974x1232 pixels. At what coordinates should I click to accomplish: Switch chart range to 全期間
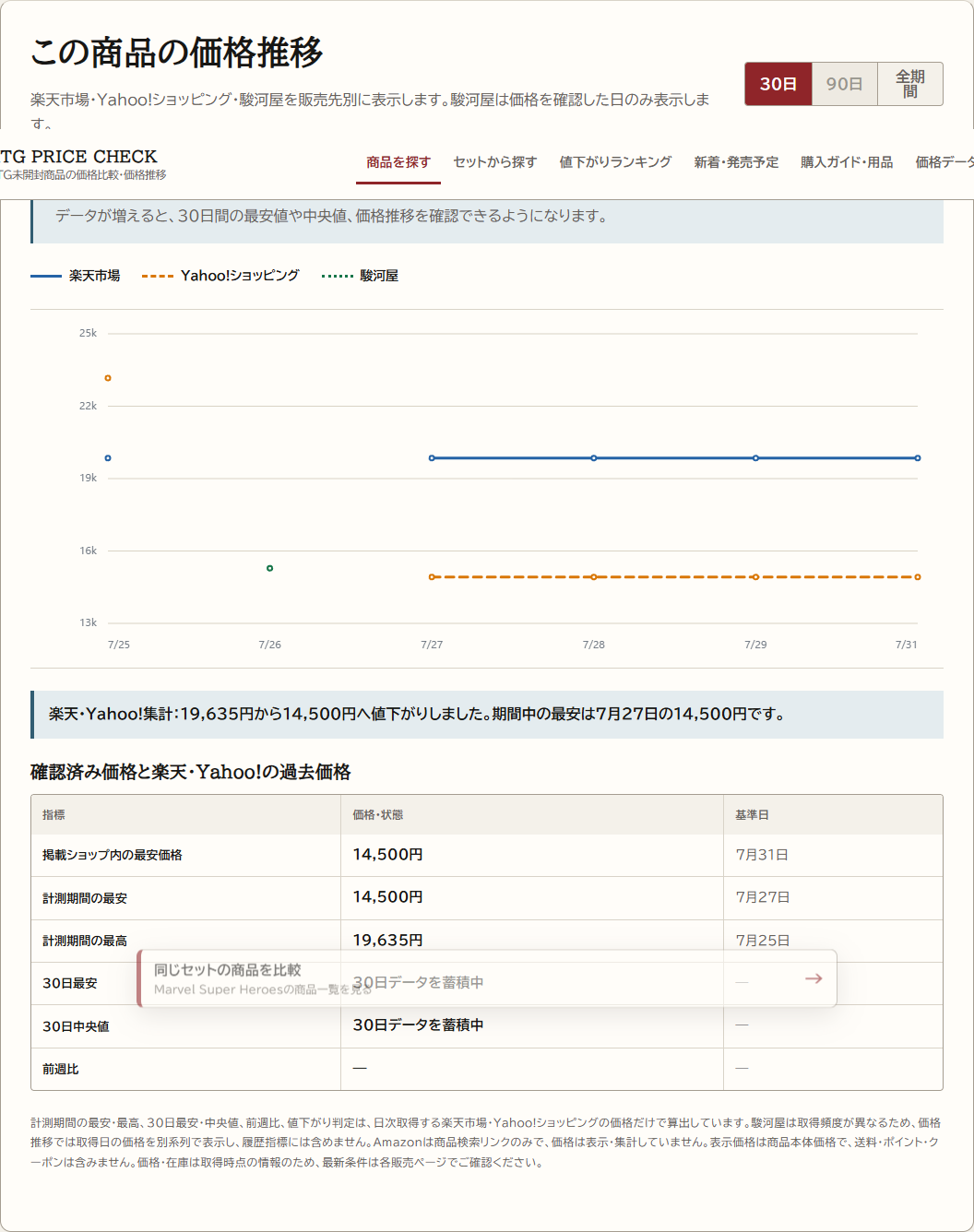(x=910, y=84)
